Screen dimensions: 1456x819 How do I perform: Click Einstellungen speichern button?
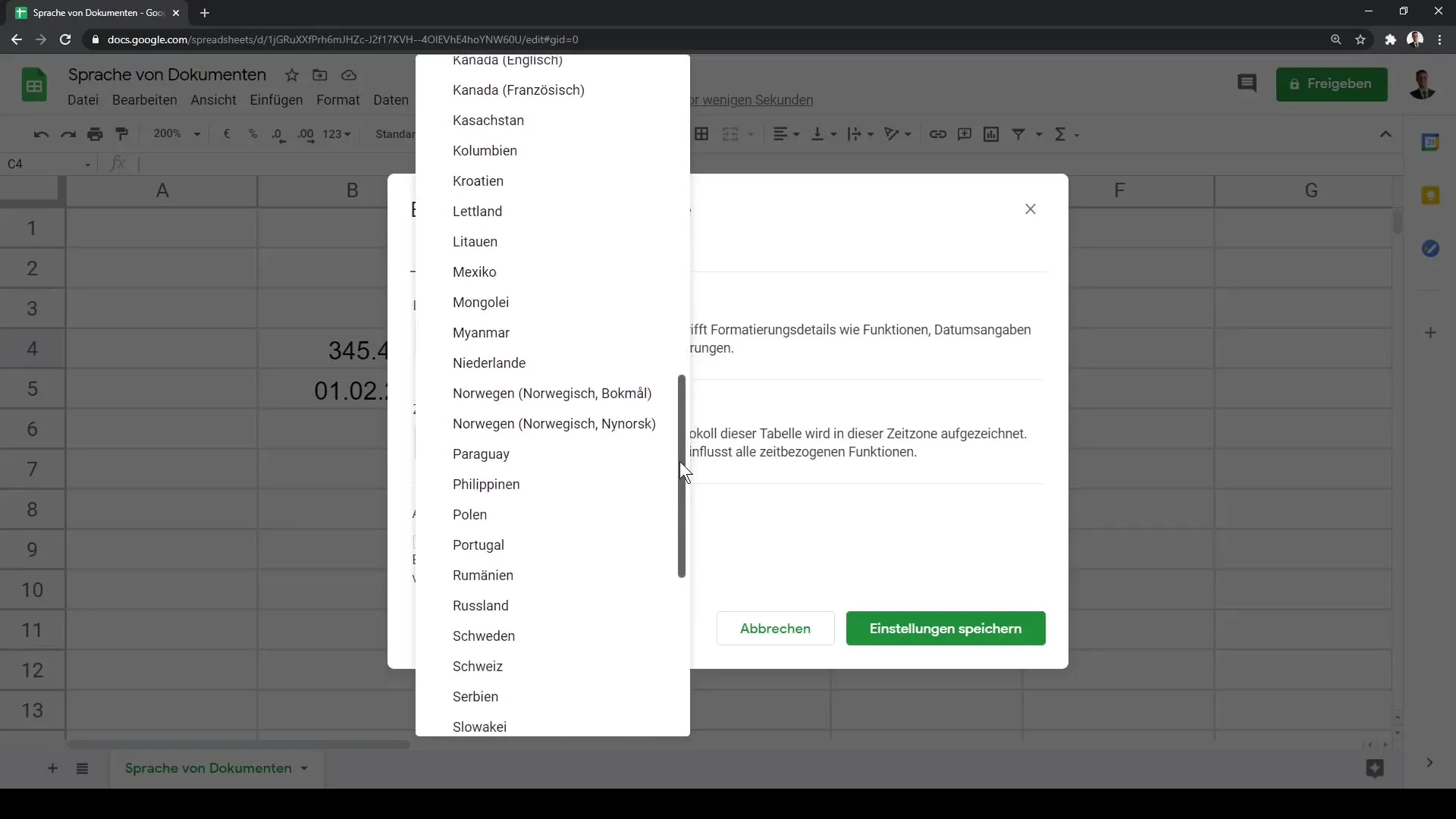tap(946, 629)
